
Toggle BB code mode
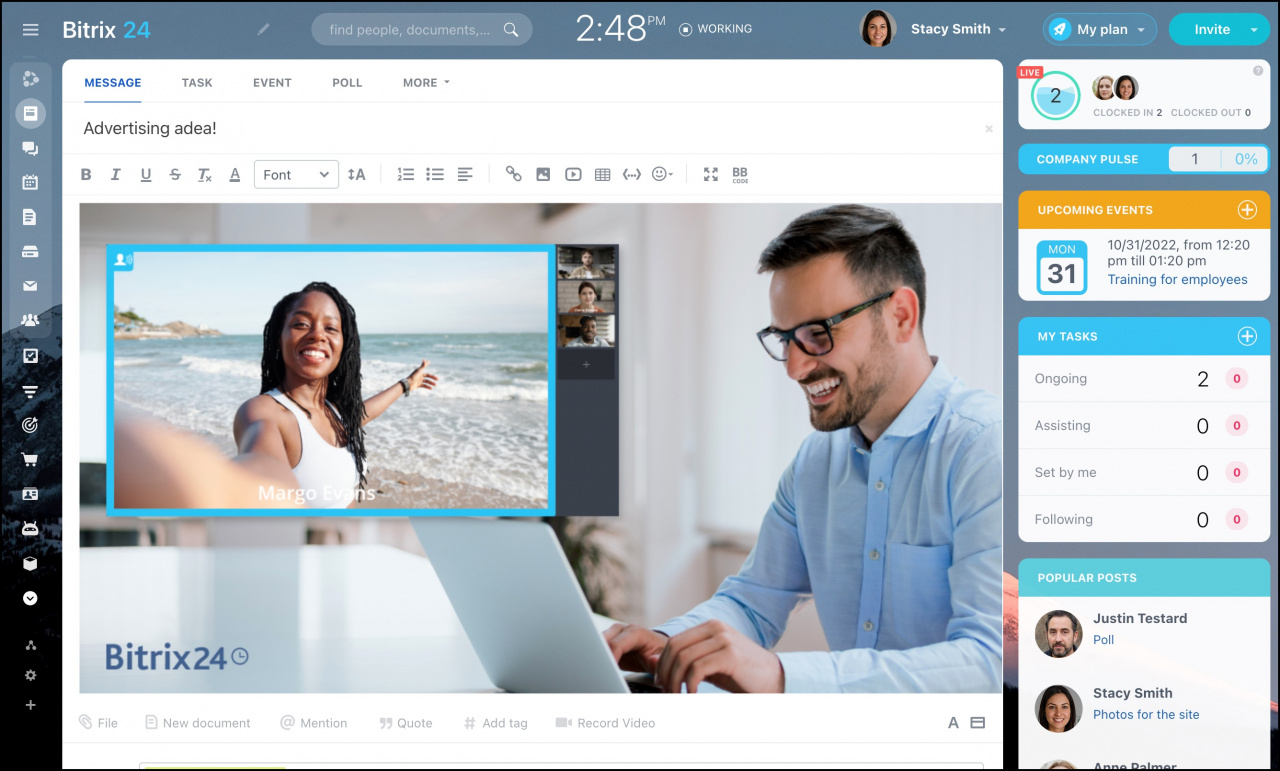pos(740,174)
